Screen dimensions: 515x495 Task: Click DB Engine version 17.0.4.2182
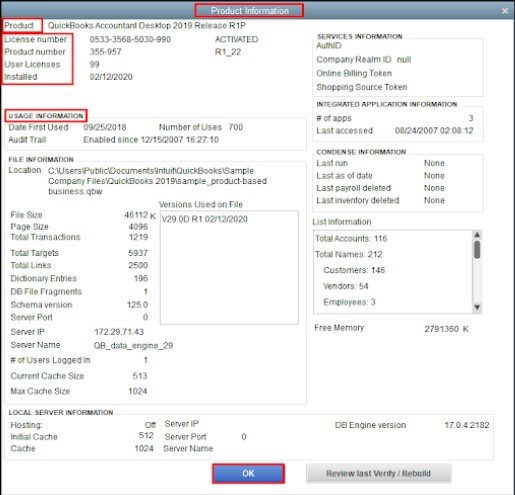[467, 425]
